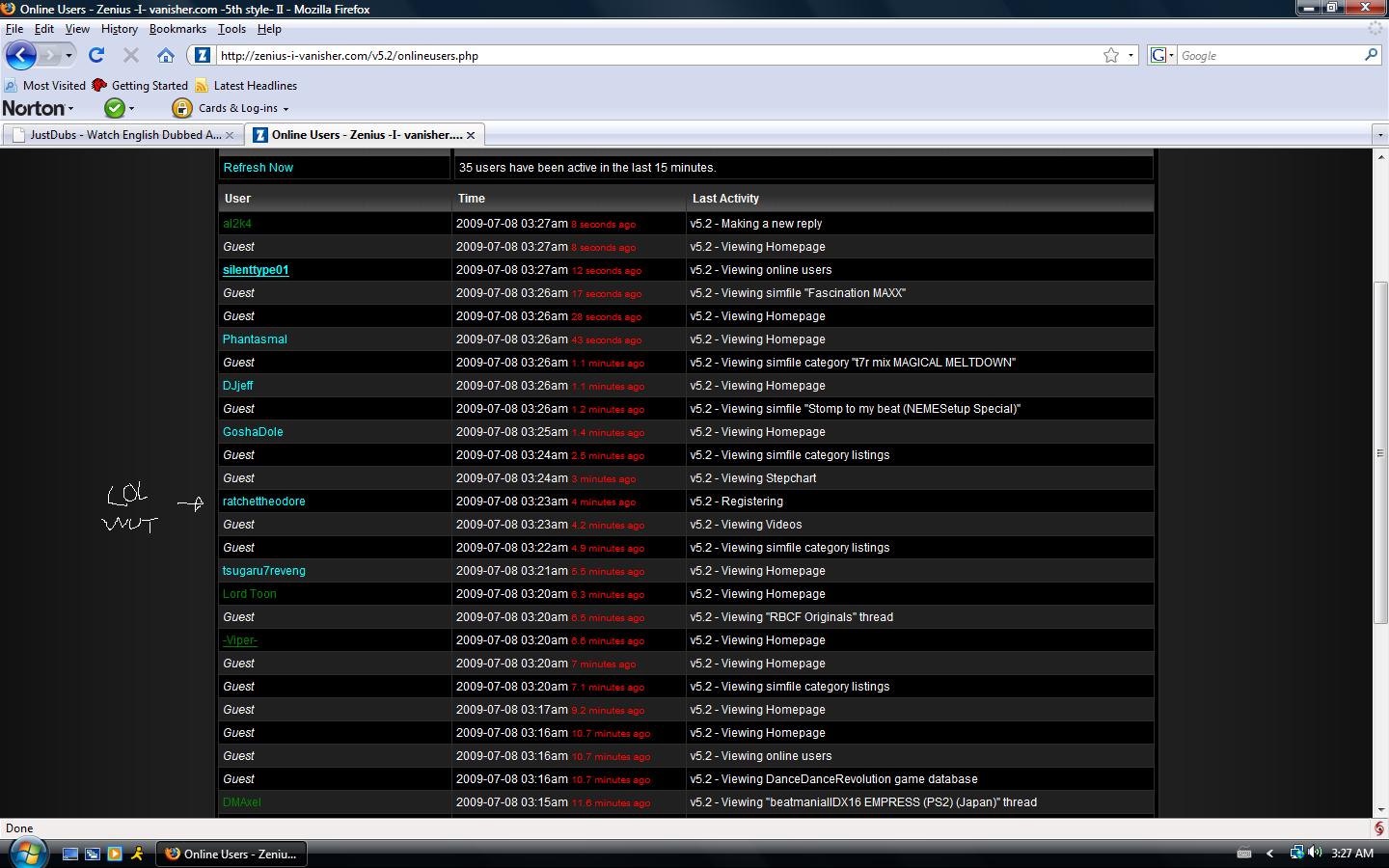1389x868 pixels.
Task: Show hidden tray icons arrow
Action: tap(1270, 853)
